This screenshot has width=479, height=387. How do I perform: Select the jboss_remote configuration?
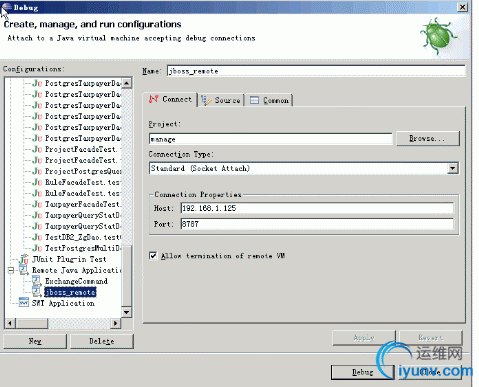[x=70, y=292]
